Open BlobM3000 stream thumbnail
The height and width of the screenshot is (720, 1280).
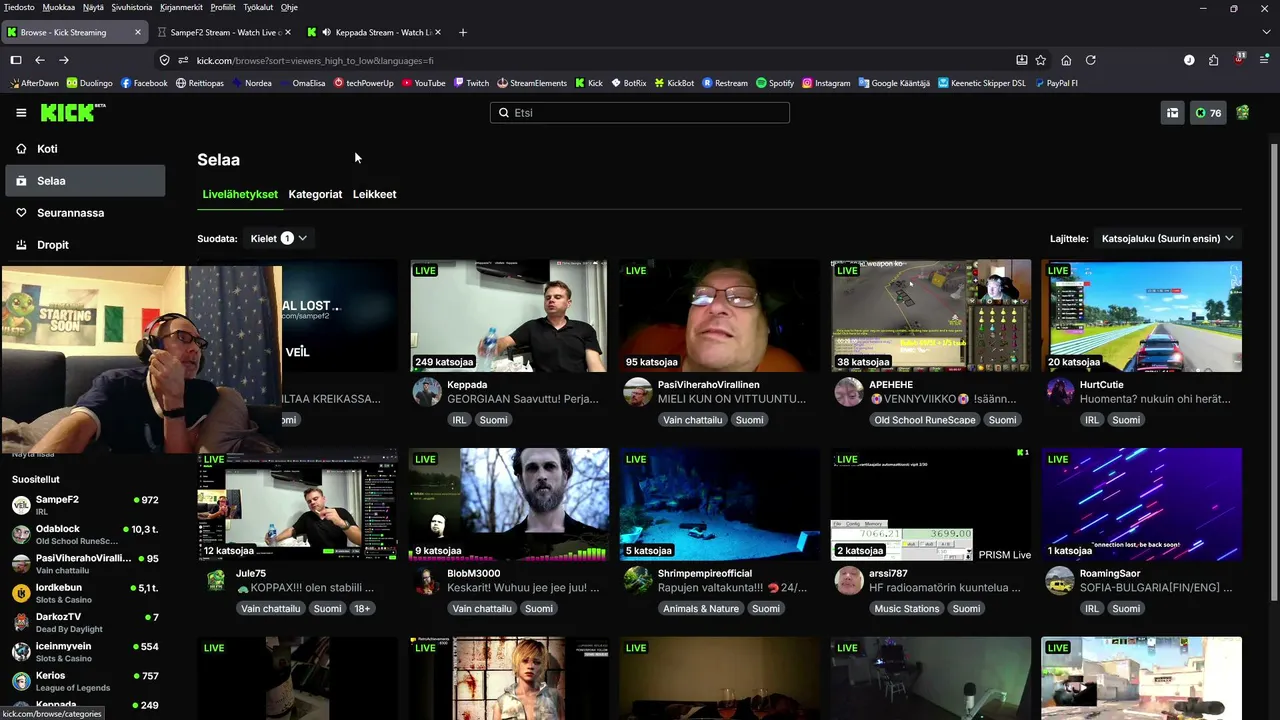click(x=509, y=504)
